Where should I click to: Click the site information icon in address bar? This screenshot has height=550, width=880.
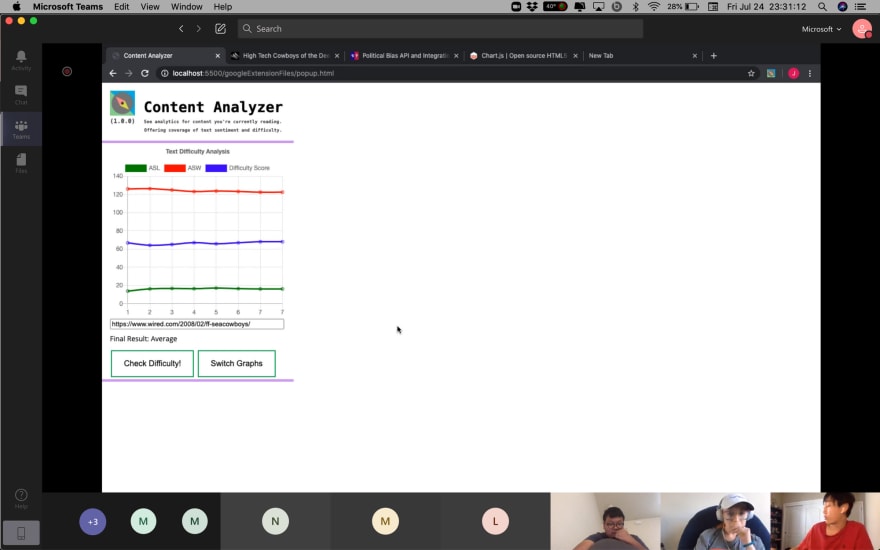pyautogui.click(x=164, y=74)
